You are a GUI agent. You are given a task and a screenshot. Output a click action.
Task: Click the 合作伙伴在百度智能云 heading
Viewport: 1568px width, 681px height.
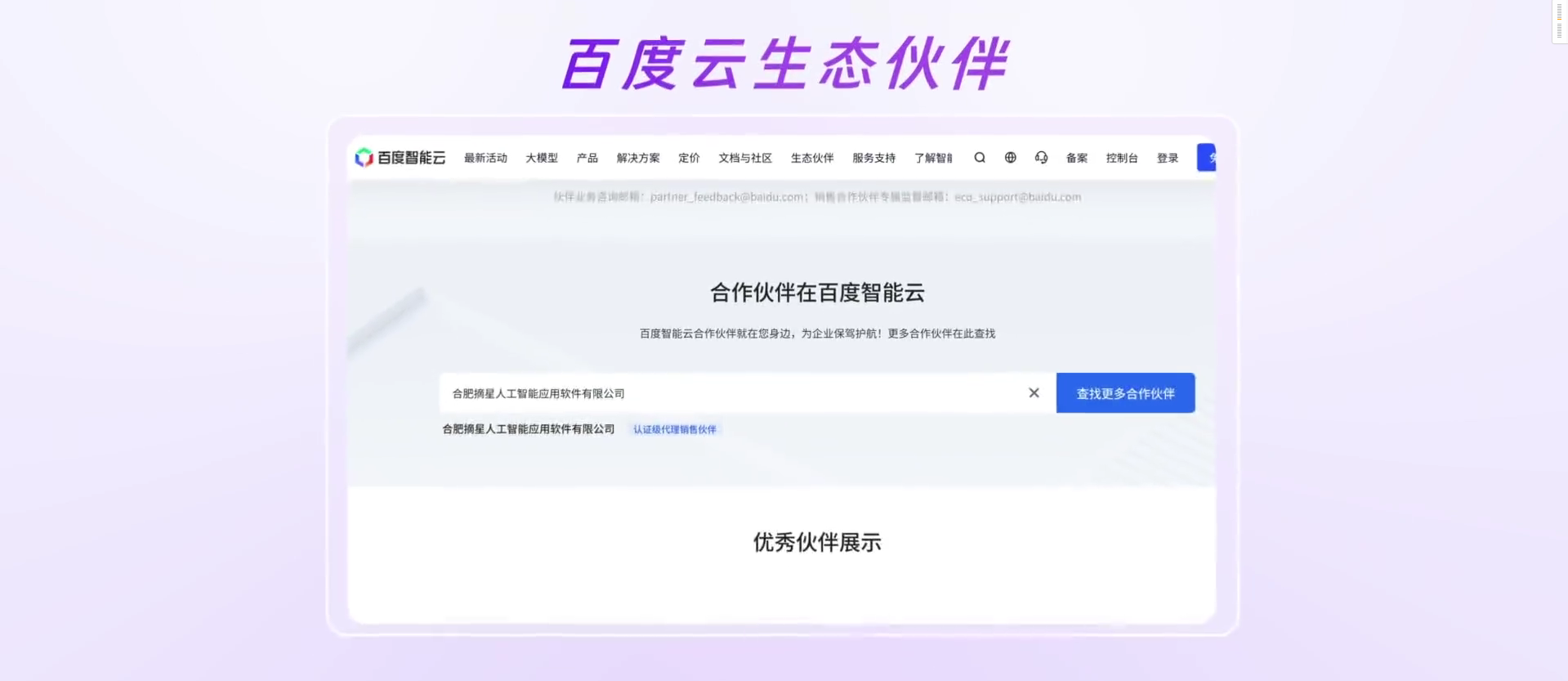click(817, 293)
